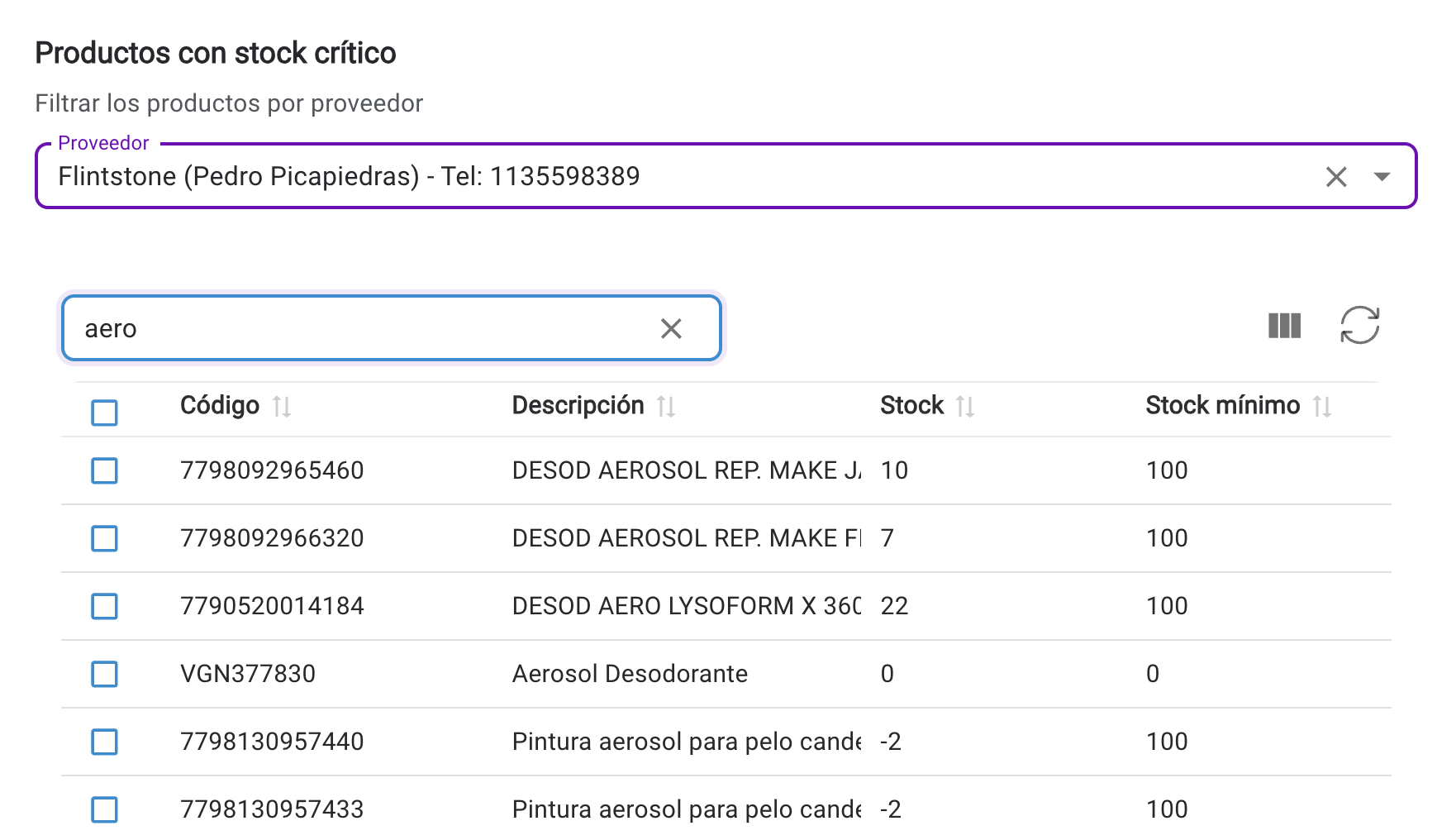Refresh the product table

point(1359,325)
